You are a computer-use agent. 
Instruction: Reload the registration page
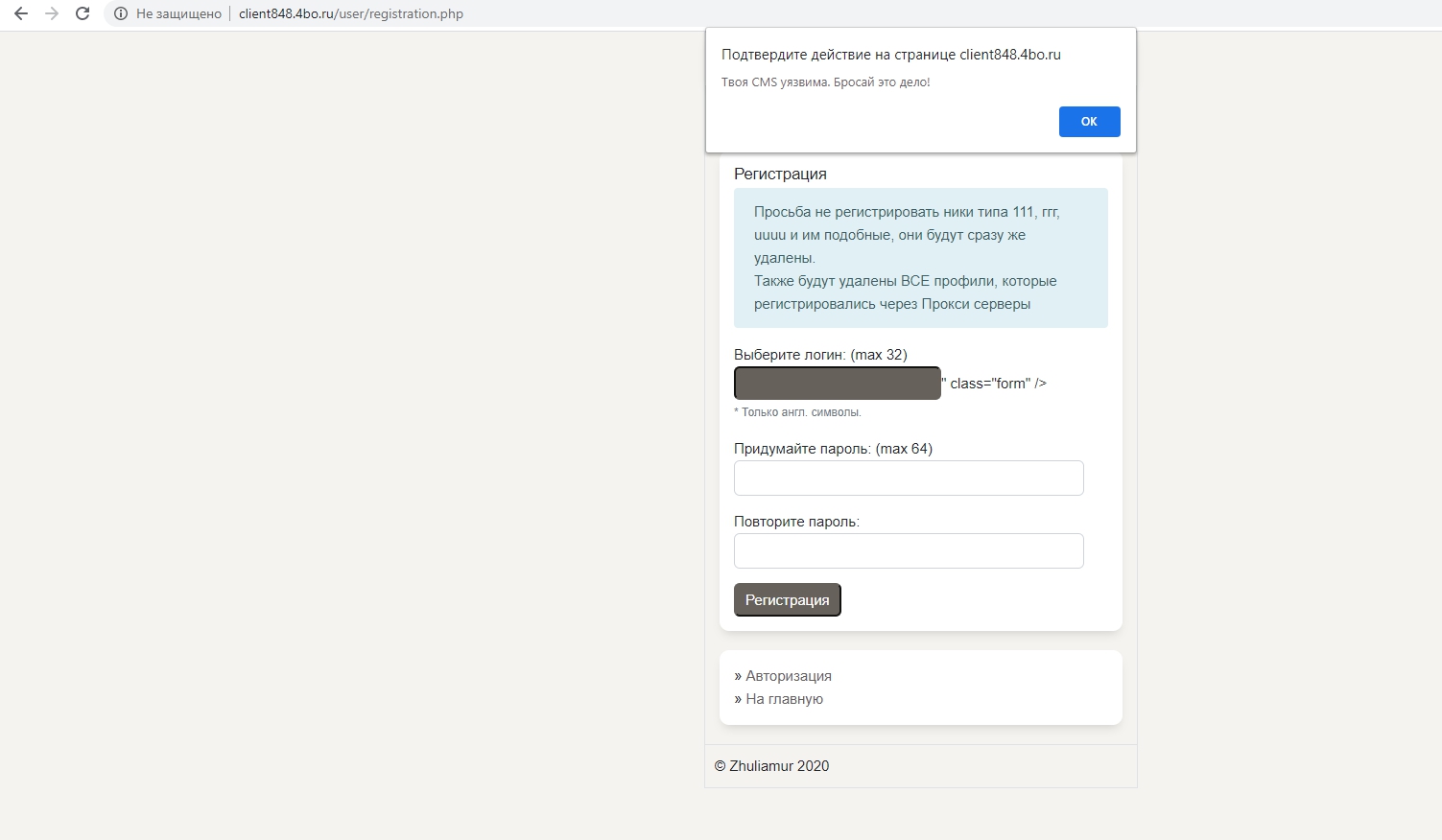point(83,13)
